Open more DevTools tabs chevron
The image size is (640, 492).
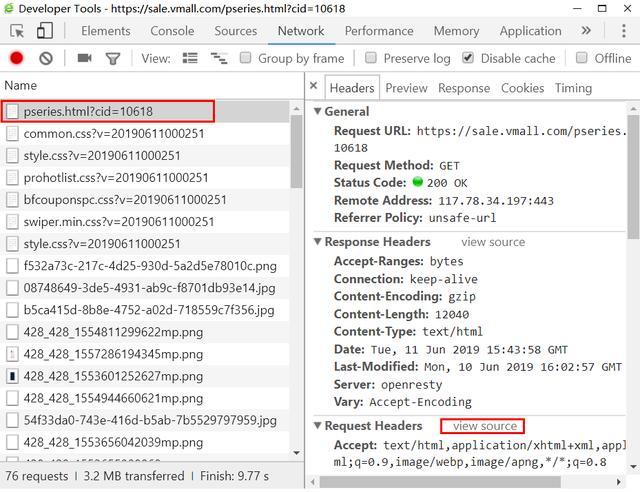coord(586,31)
